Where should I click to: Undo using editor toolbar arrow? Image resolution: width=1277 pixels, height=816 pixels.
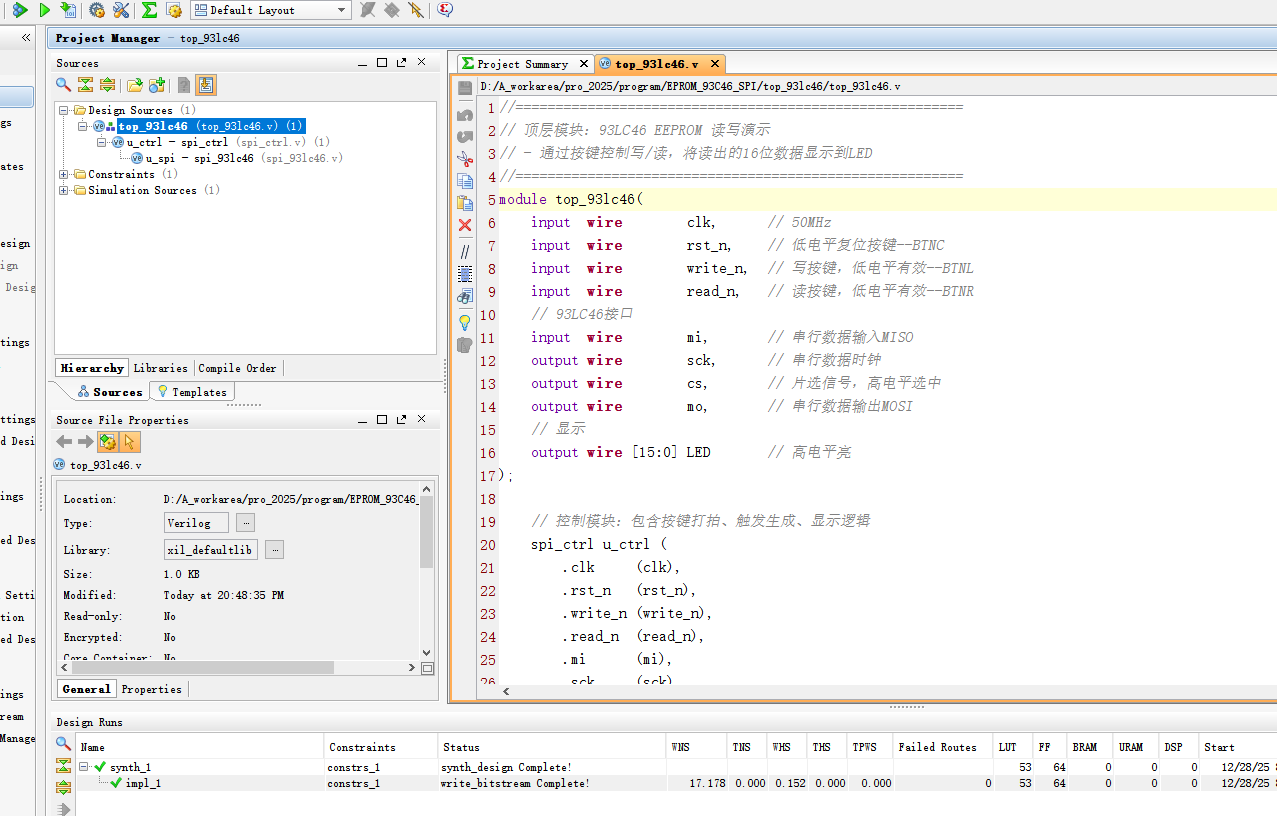[465, 115]
